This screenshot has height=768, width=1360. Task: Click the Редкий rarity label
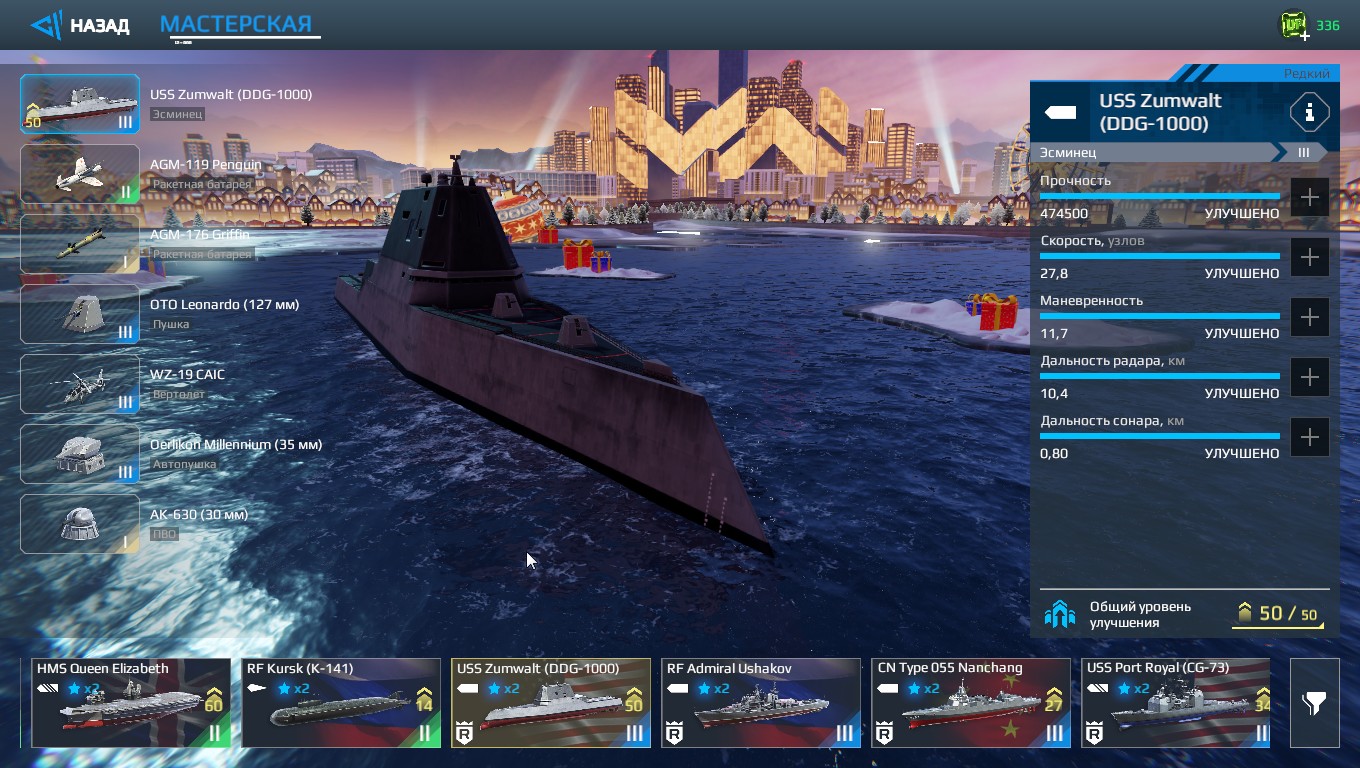tap(1307, 74)
